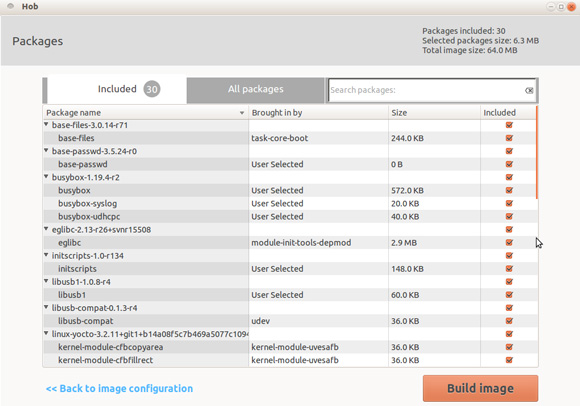This screenshot has height=406, width=580.
Task: Click the Included count badge showing 30
Action: 152,89
